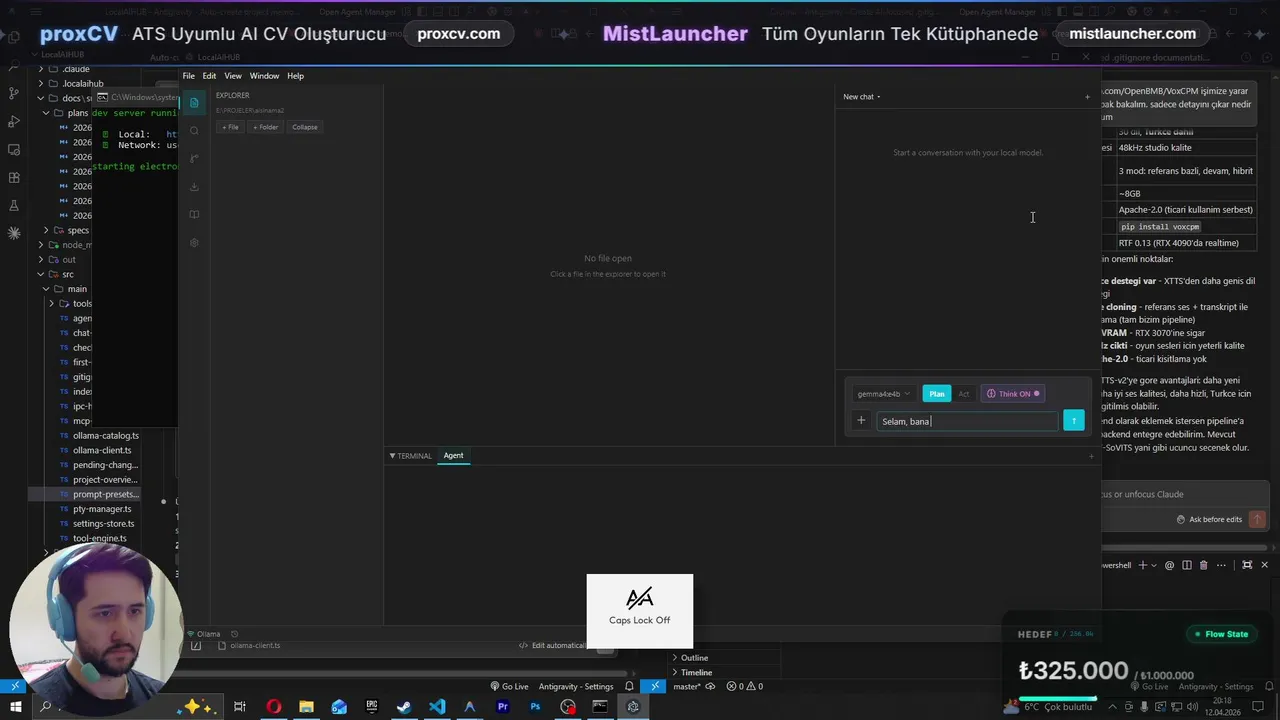Viewport: 1280px width, 720px height.
Task: Click the Flow State overlay button
Action: 1221,634
